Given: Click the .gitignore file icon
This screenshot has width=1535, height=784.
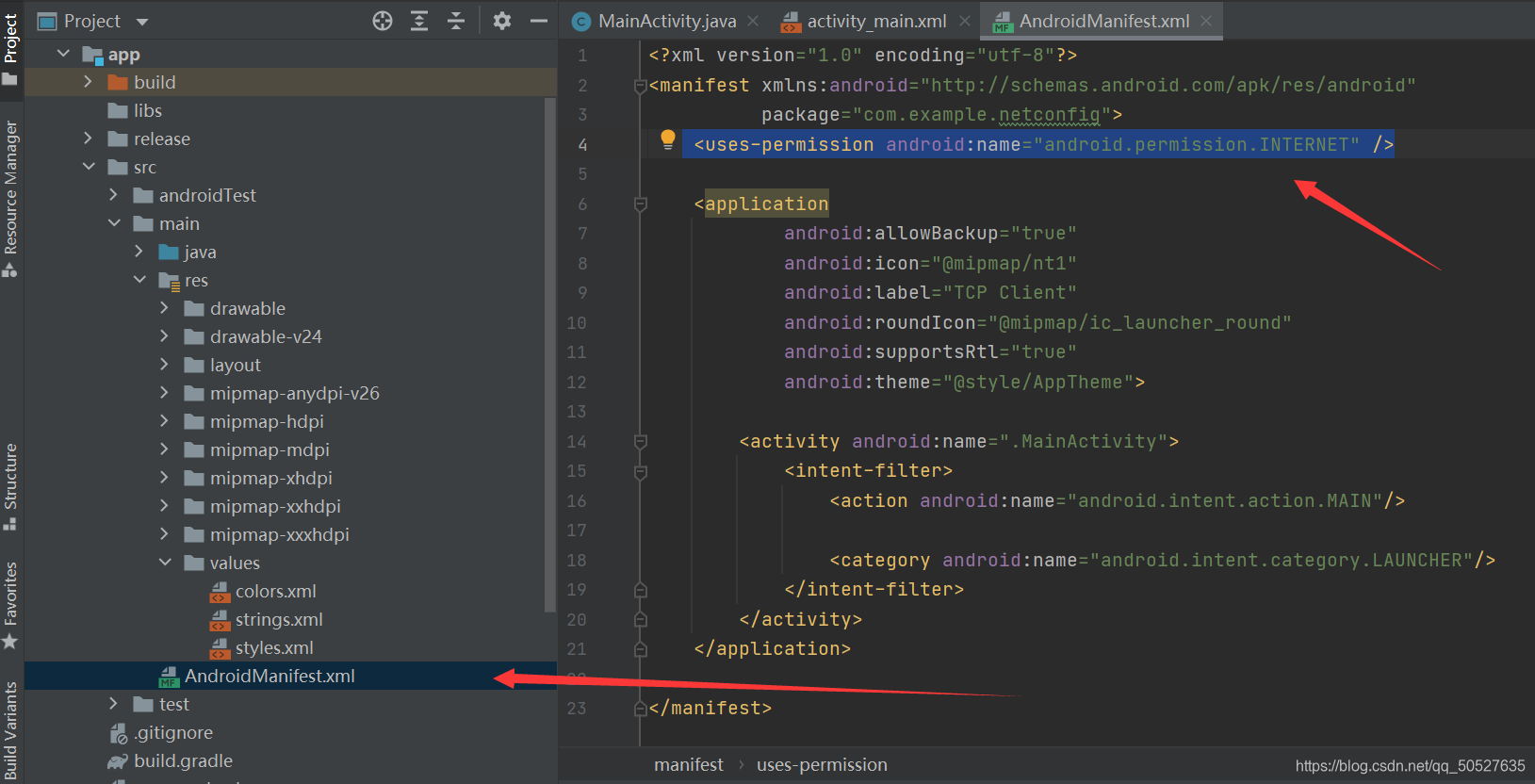Looking at the screenshot, I should (118, 733).
